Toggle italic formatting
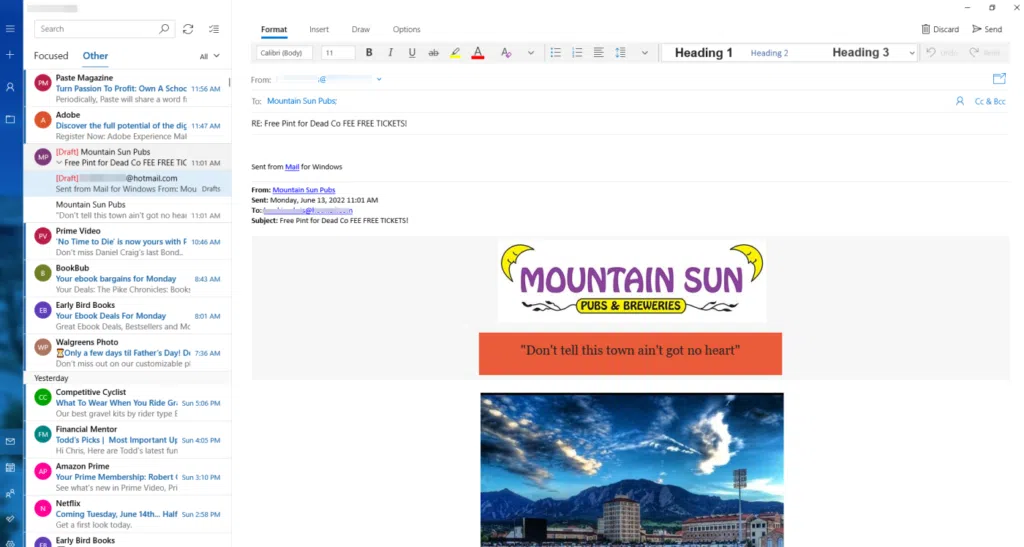1024x547 pixels. click(391, 53)
